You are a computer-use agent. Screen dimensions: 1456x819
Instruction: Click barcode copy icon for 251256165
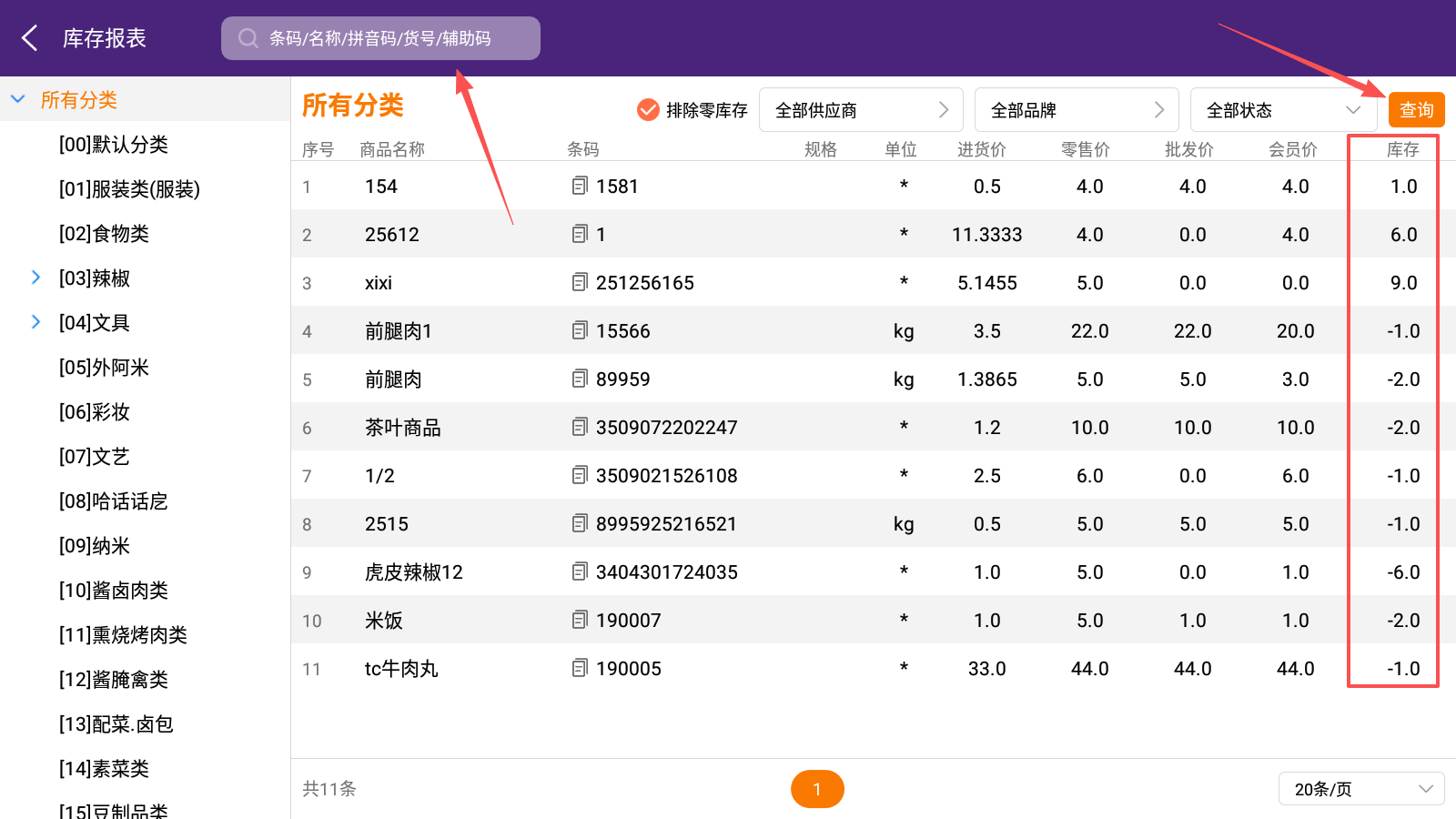point(580,283)
